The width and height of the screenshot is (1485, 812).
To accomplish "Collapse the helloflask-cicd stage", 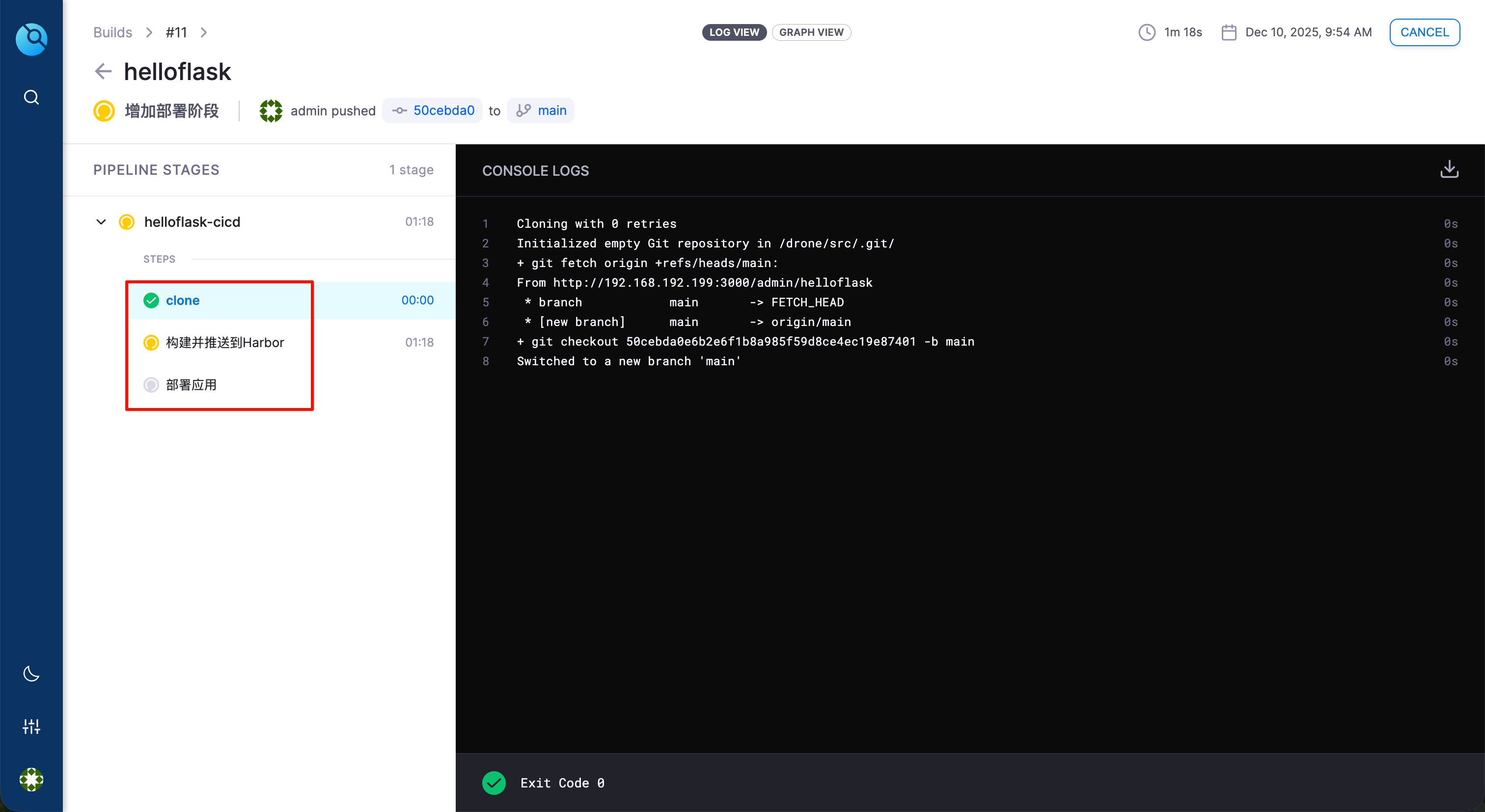I will pyautogui.click(x=101, y=222).
